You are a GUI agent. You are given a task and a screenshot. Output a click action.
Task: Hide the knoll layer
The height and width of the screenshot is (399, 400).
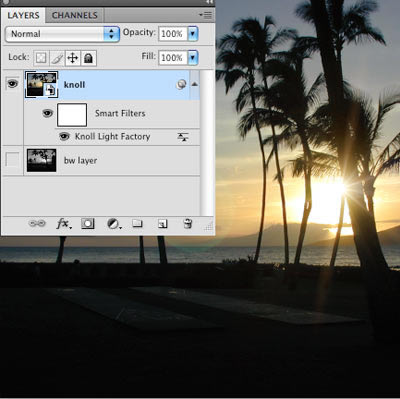click(x=12, y=84)
